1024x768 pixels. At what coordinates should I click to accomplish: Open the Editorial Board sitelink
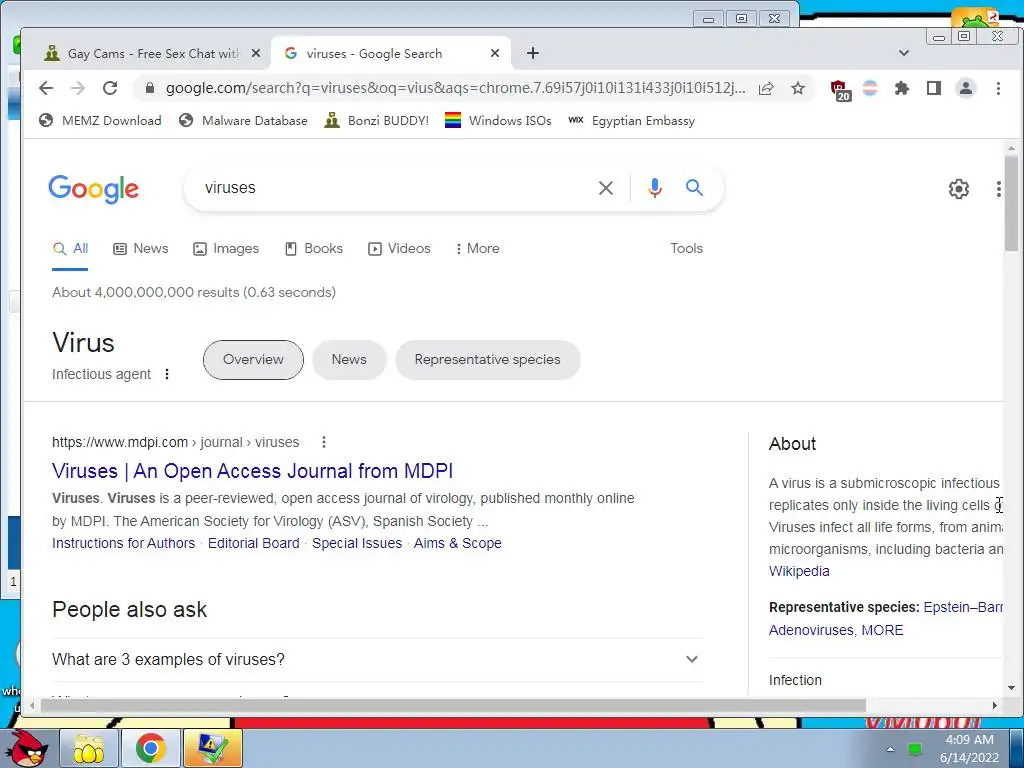pos(253,543)
